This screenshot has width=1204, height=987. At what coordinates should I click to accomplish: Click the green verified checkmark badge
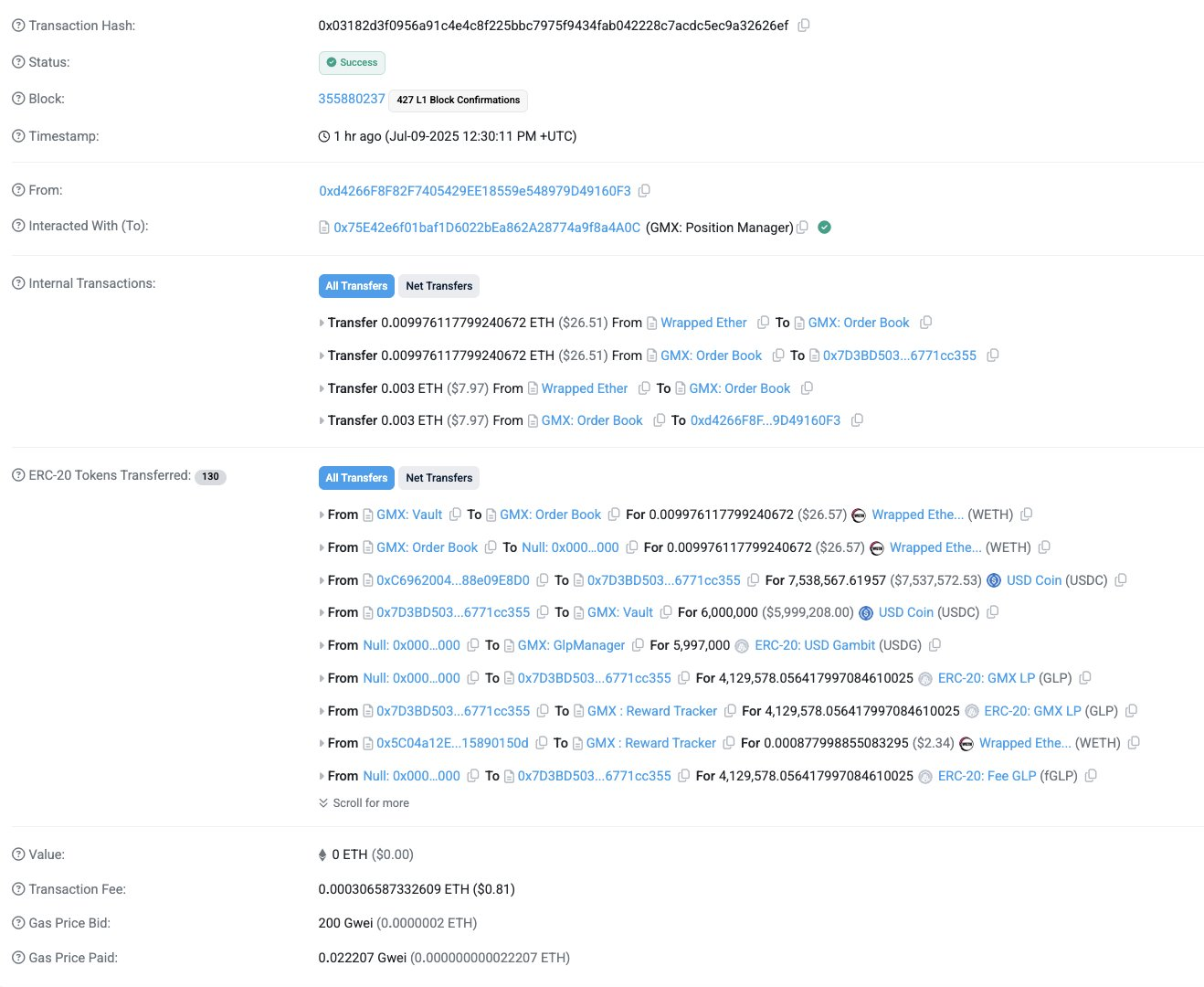(824, 228)
